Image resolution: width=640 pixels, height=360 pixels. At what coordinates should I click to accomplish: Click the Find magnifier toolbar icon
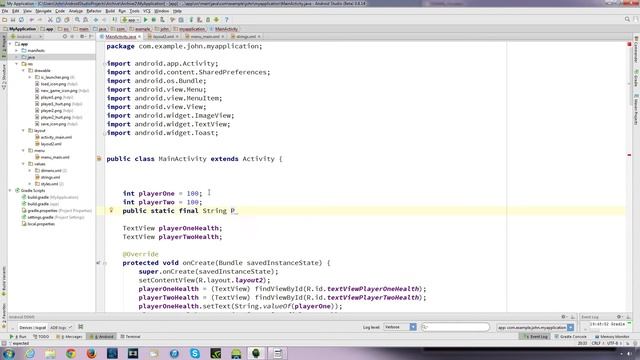pyautogui.click(x=77, y=20)
